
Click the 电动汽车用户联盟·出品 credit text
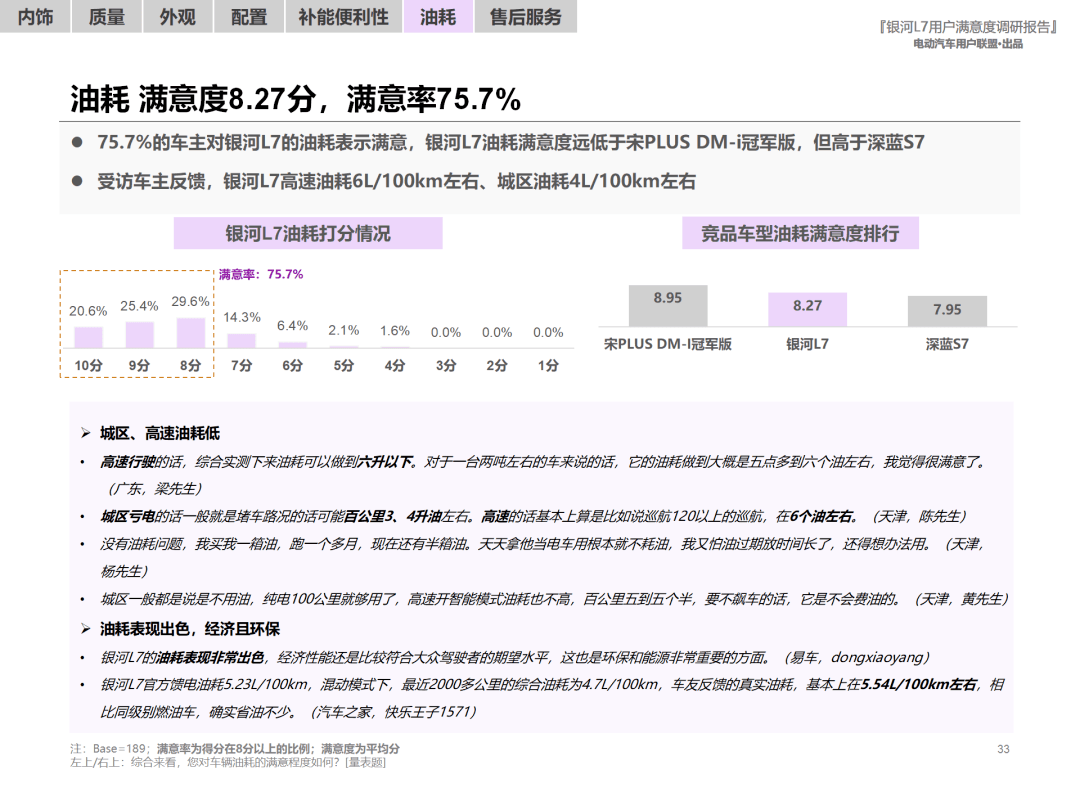click(968, 44)
